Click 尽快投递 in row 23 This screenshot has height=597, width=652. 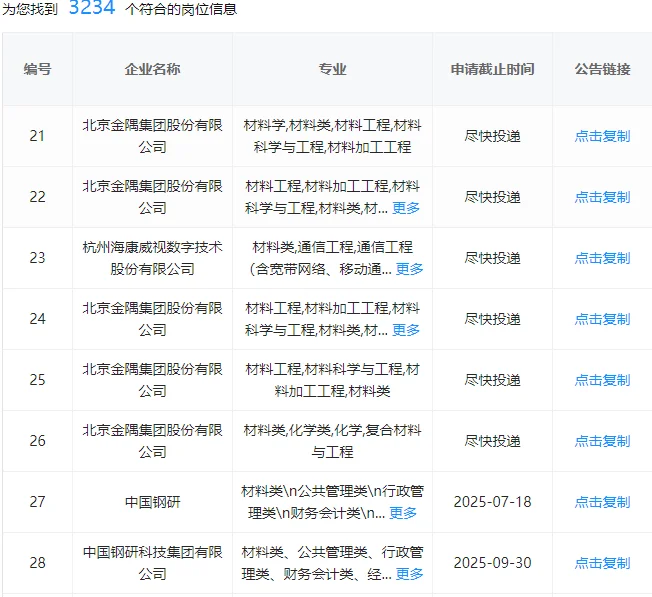pos(492,258)
